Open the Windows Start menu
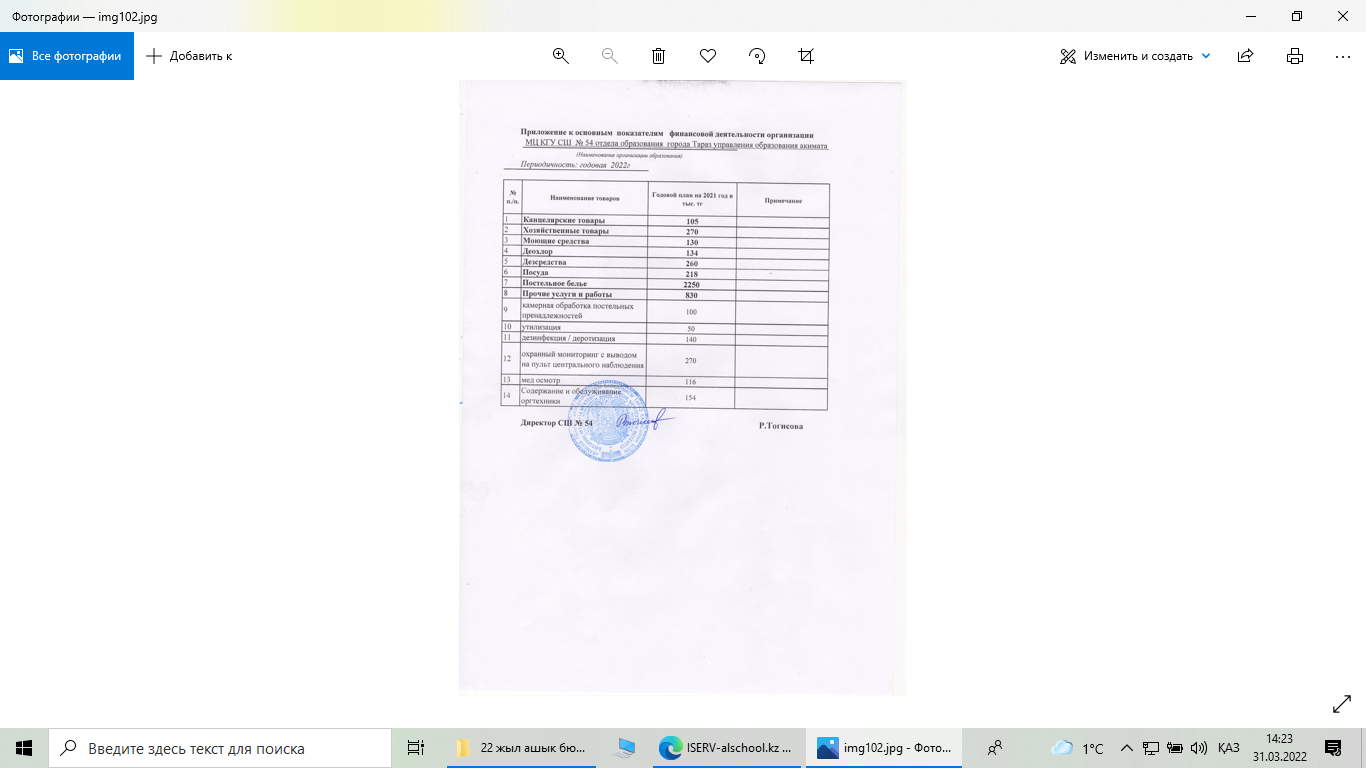1366x768 pixels. click(24, 748)
